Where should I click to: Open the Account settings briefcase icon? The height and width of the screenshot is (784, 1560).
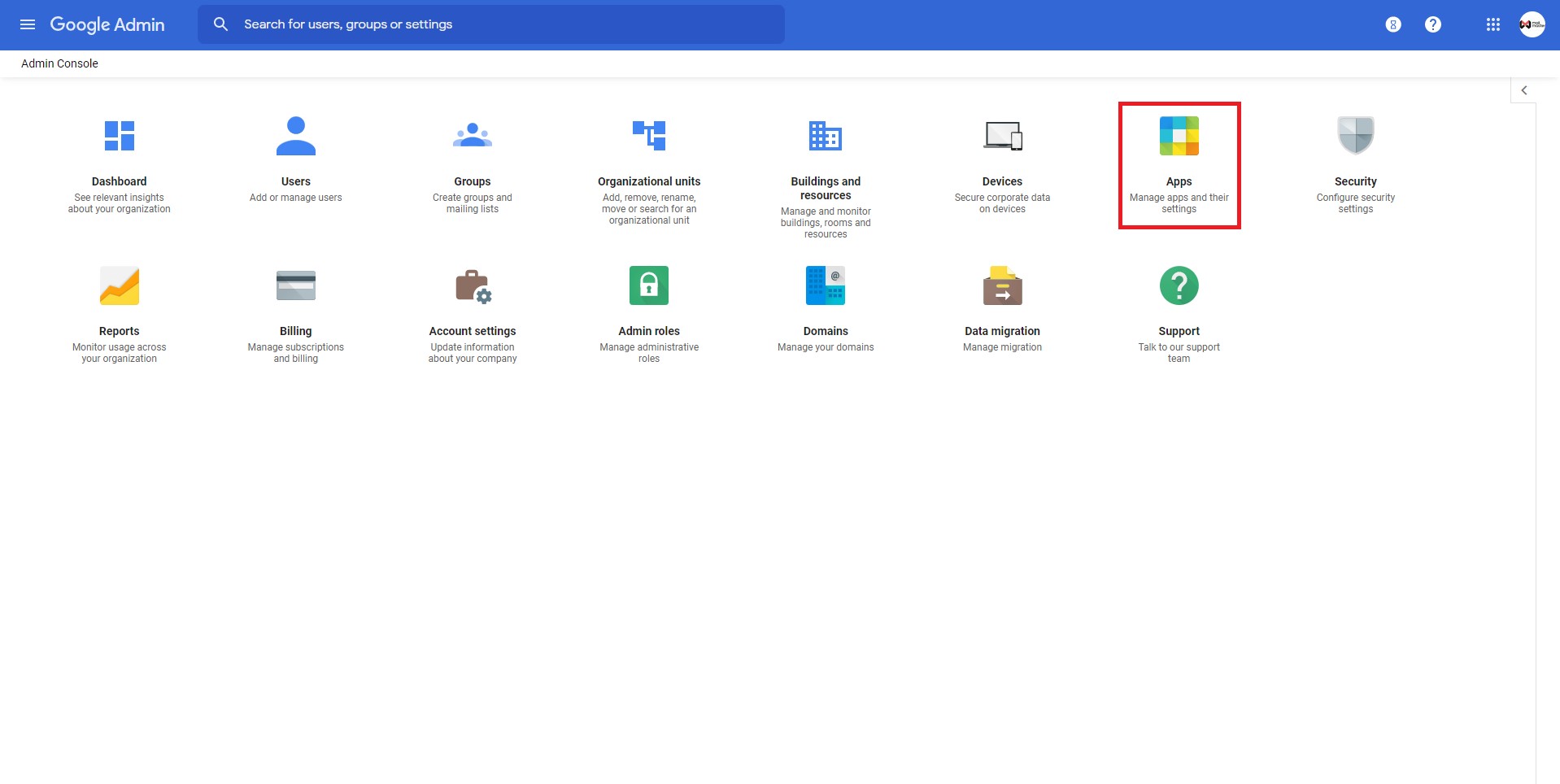473,286
